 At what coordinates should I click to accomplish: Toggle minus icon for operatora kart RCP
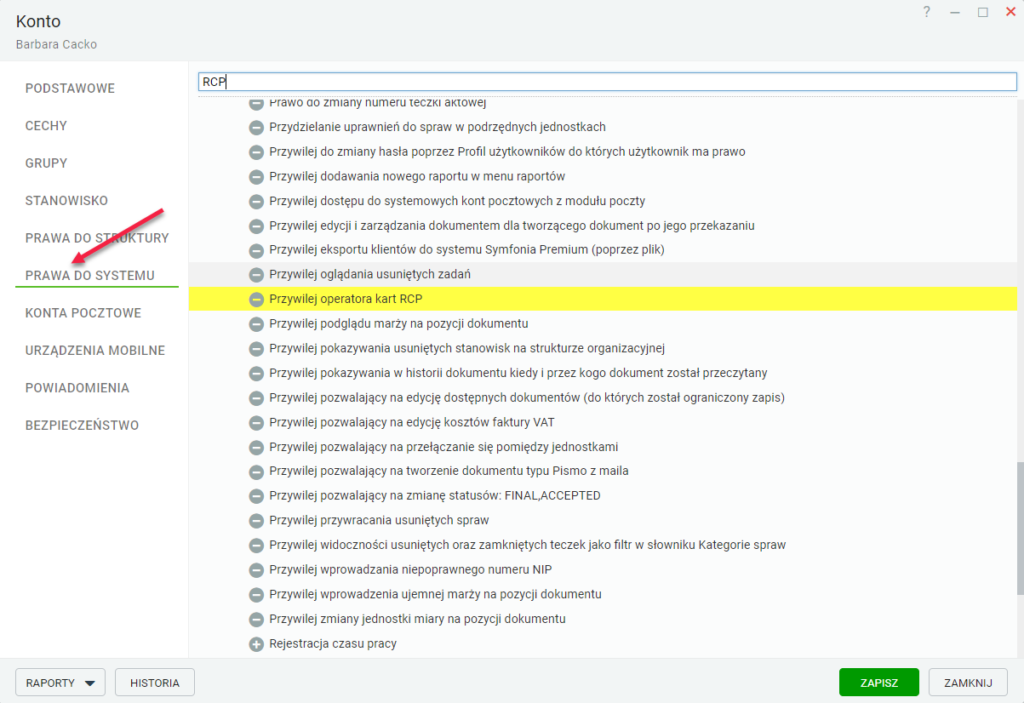(256, 299)
